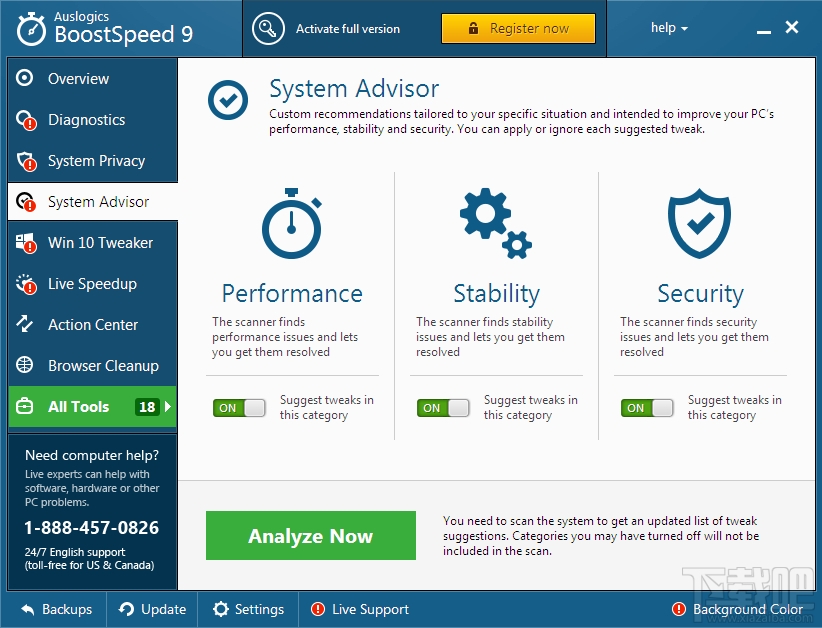Click the Stability gears icon
This screenshot has height=628, width=822.
pyautogui.click(x=496, y=223)
